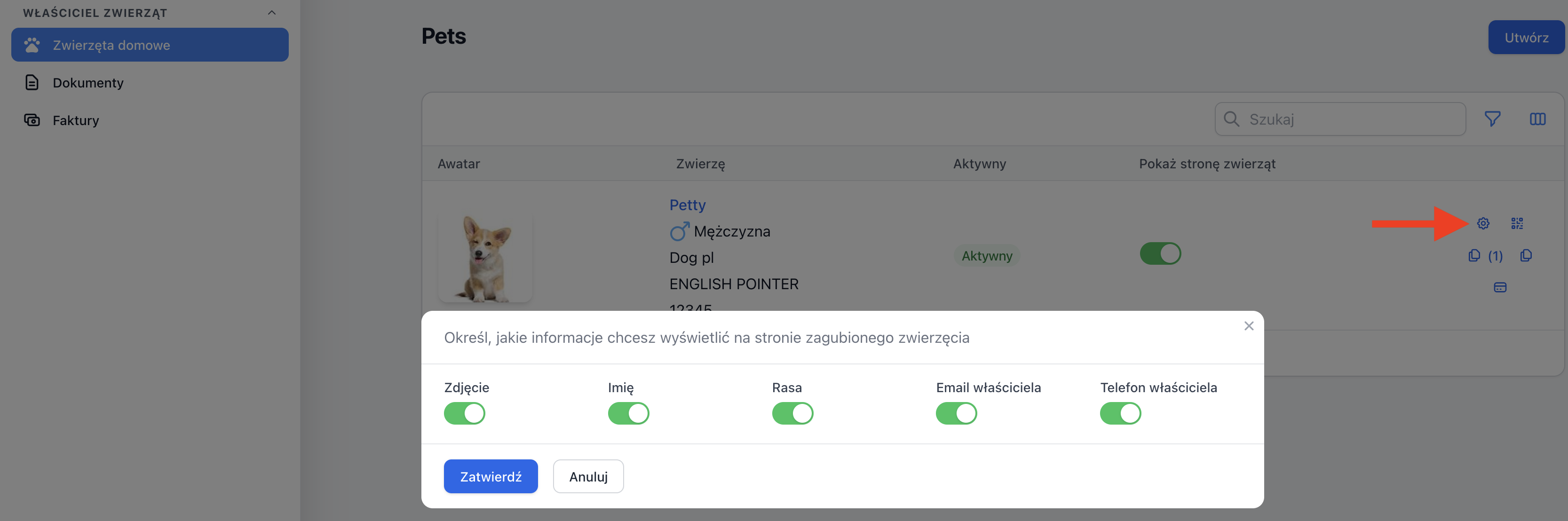Click the Mężczyzna gender text
Viewport: 1568px width, 521px height.
pos(732,231)
